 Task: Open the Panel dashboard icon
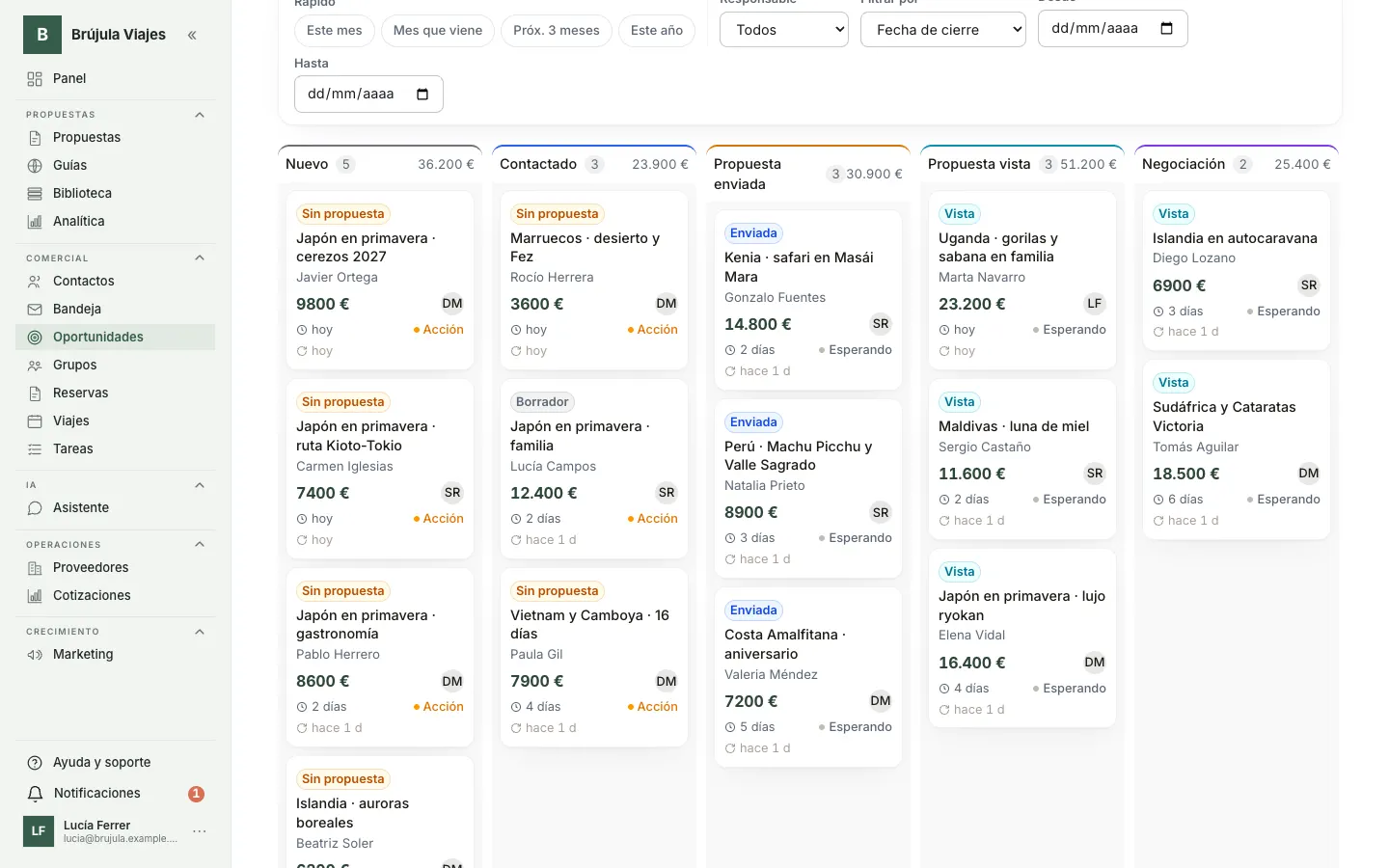point(35,79)
